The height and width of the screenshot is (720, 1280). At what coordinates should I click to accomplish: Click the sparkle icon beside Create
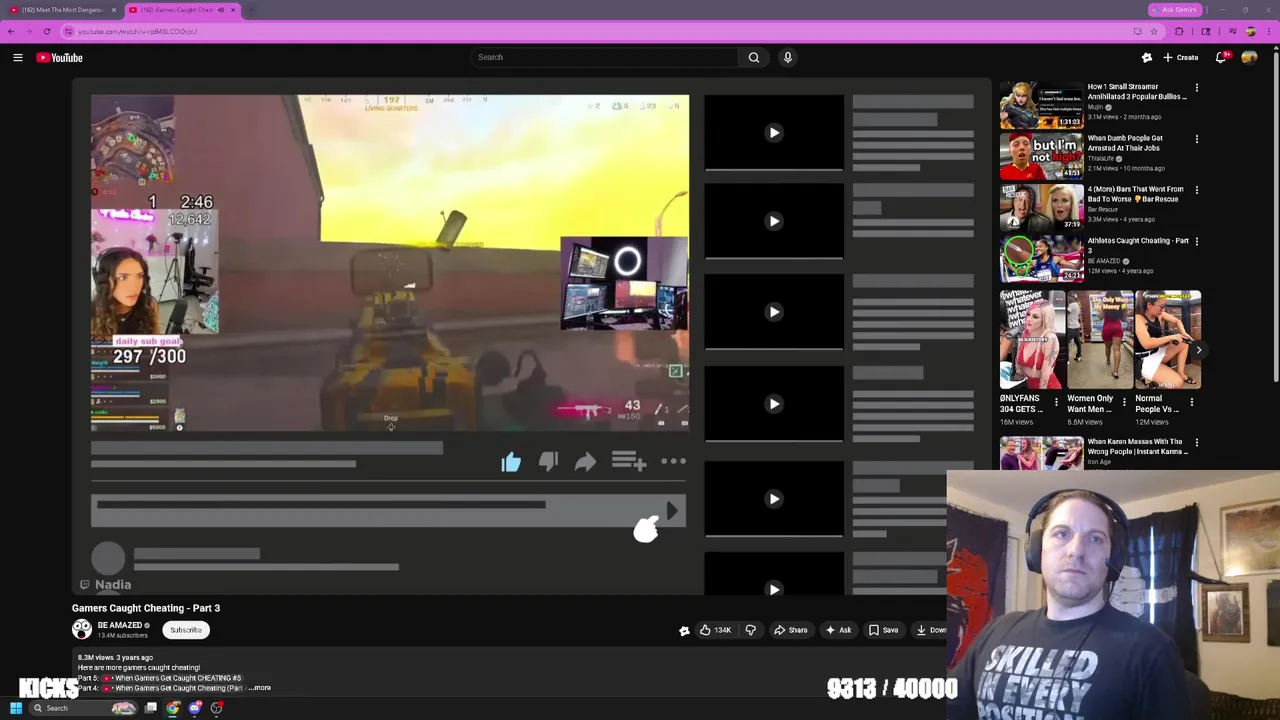click(x=1147, y=58)
